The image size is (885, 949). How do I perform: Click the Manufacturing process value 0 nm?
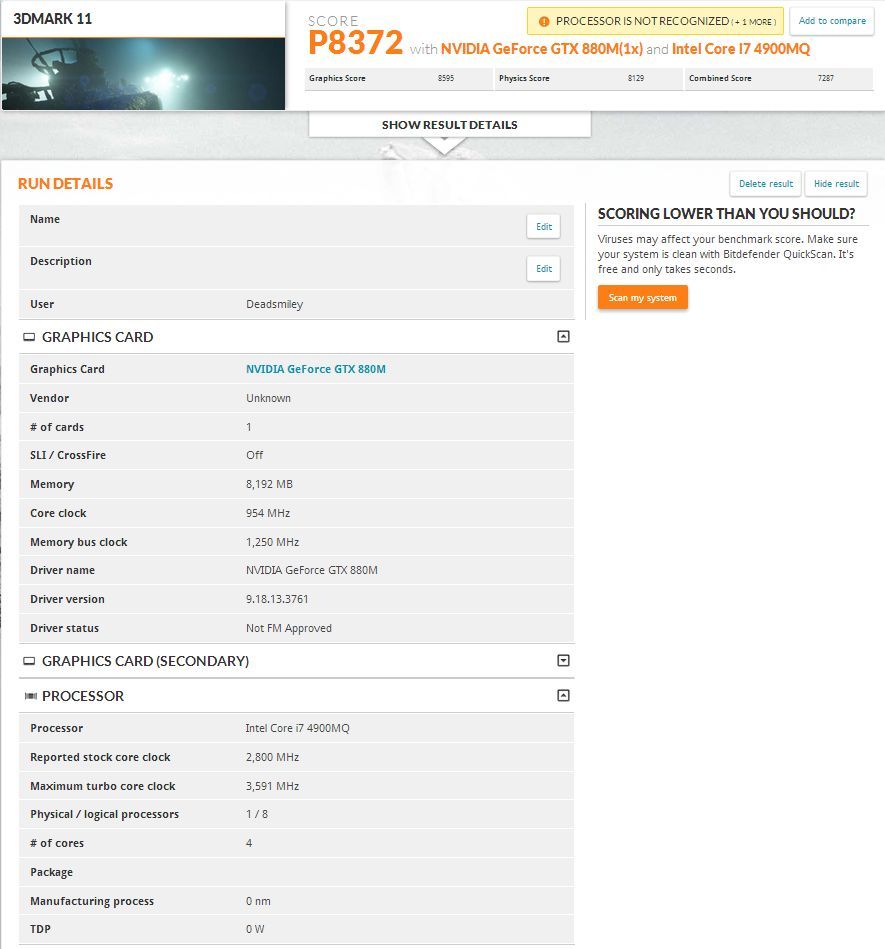coord(258,901)
